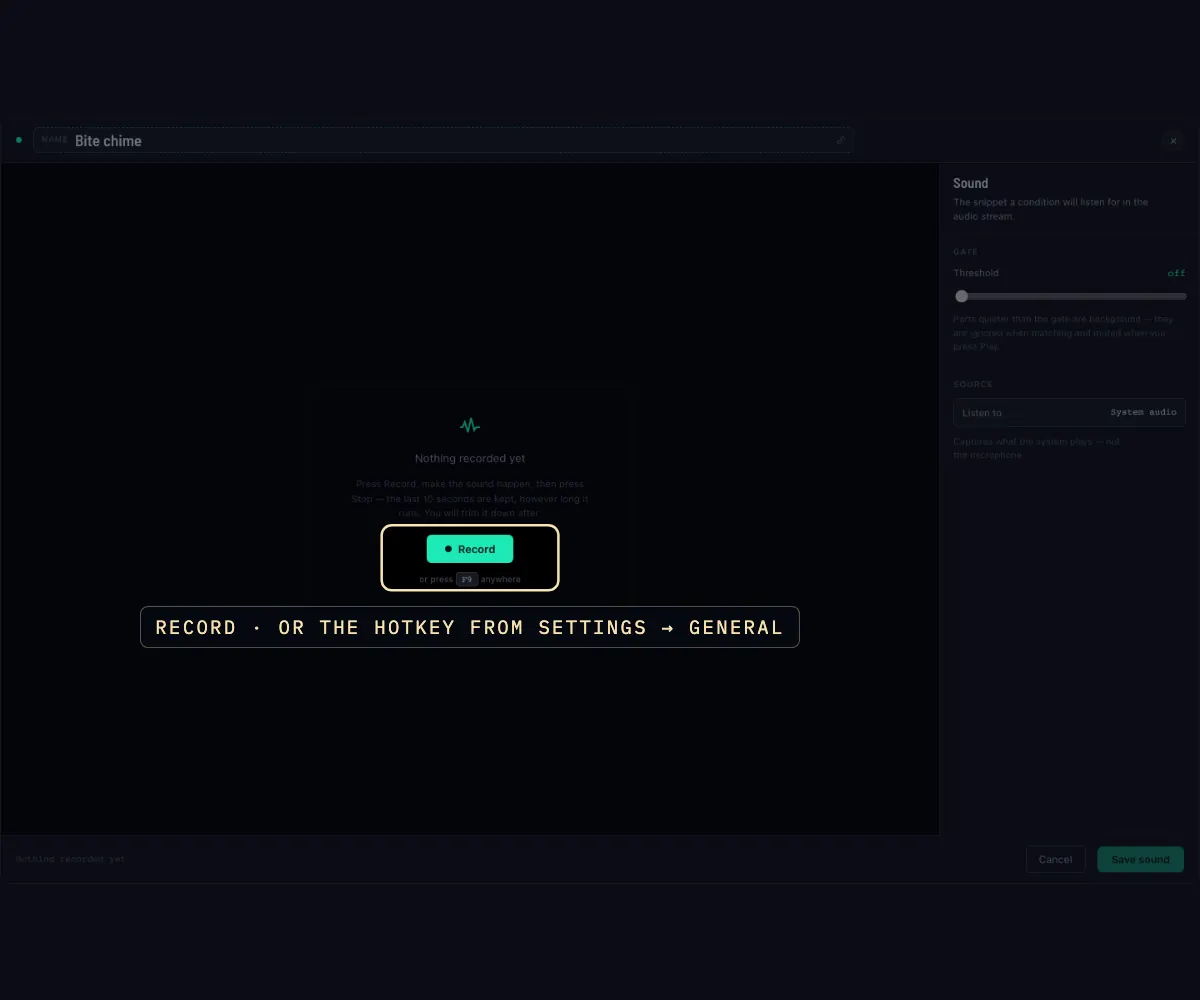Click the Threshold "off" value
Viewport: 1200px width, 1000px height.
1176,273
